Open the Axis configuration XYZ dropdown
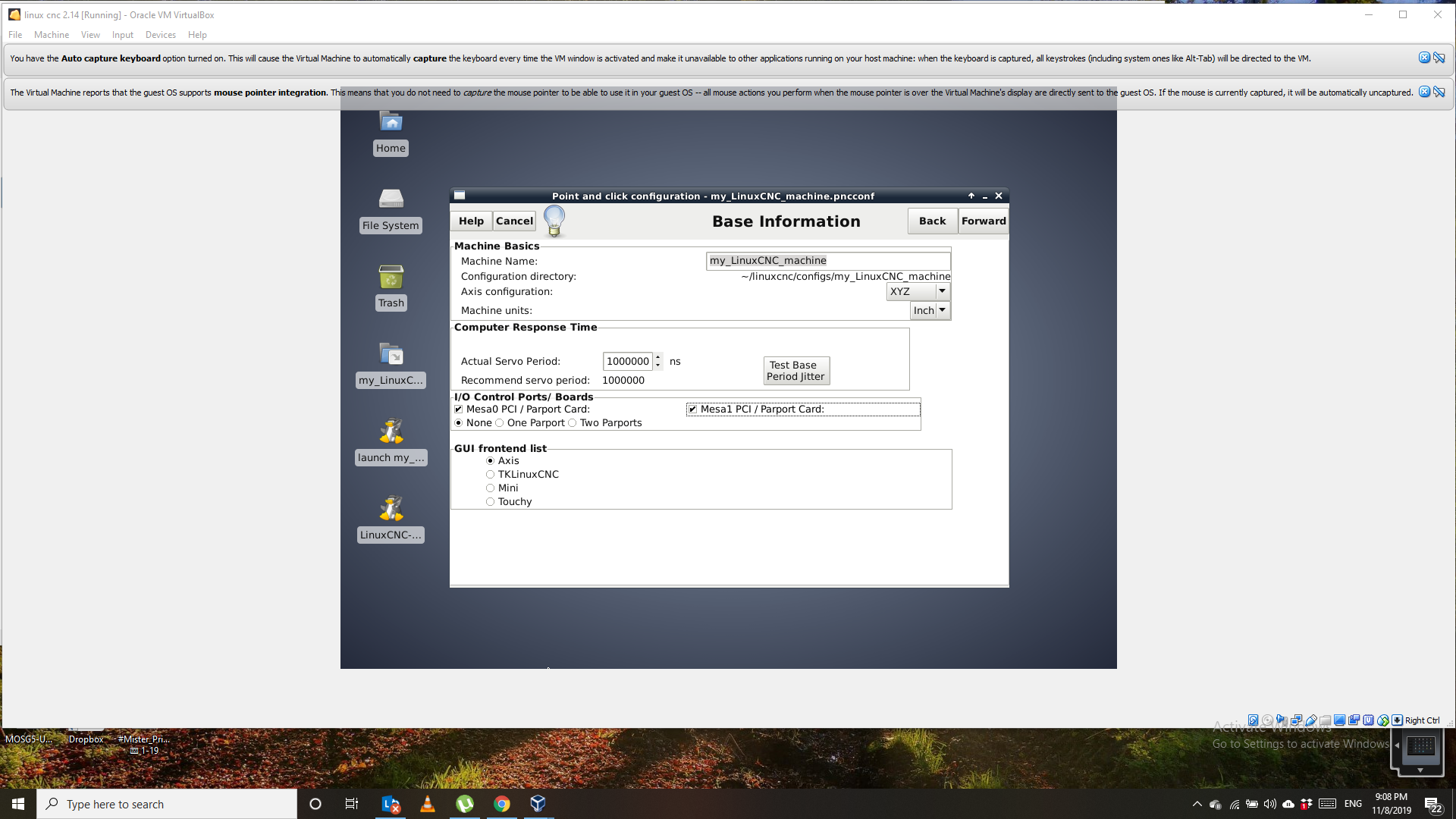This screenshot has height=819, width=1456. [x=918, y=291]
